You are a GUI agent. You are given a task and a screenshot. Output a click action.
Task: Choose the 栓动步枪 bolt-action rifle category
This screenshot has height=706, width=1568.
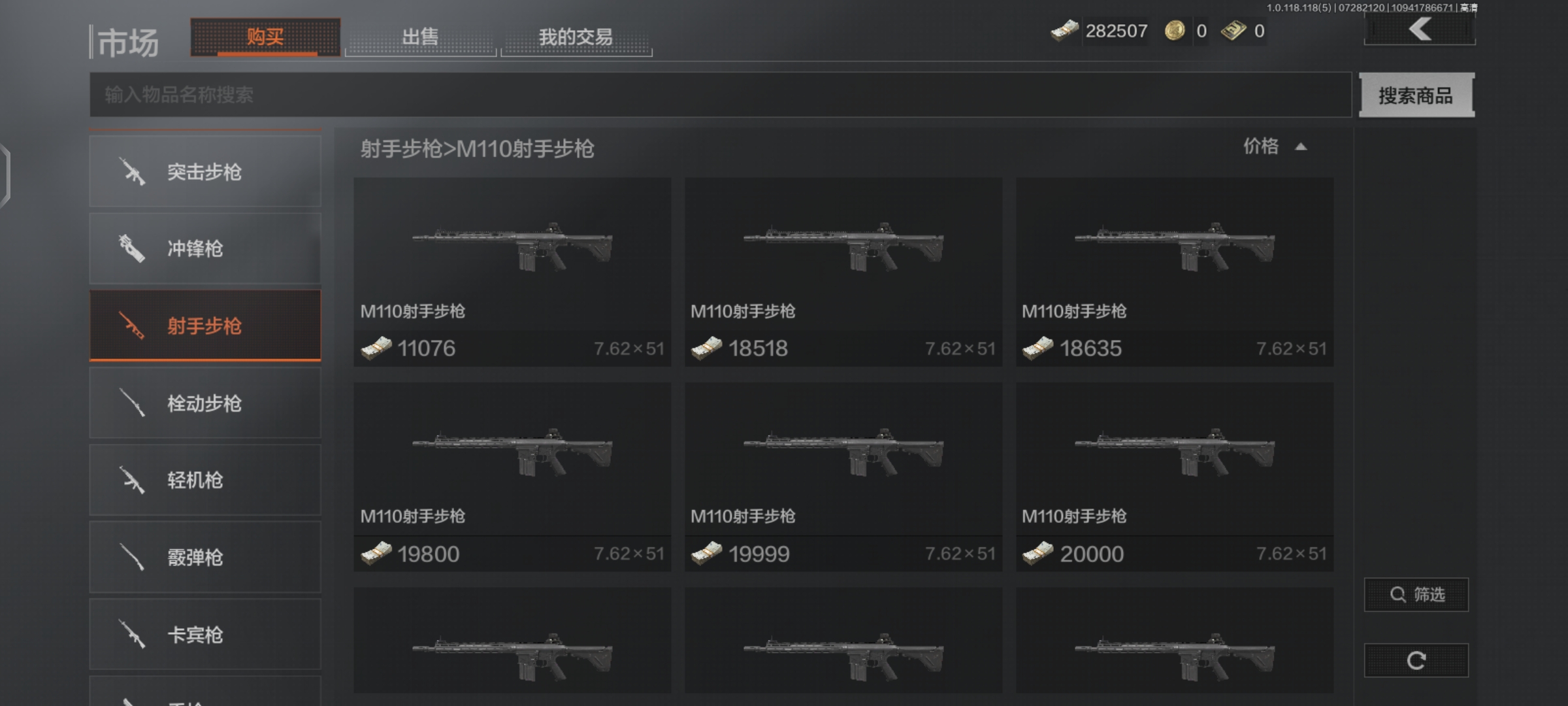pos(205,403)
